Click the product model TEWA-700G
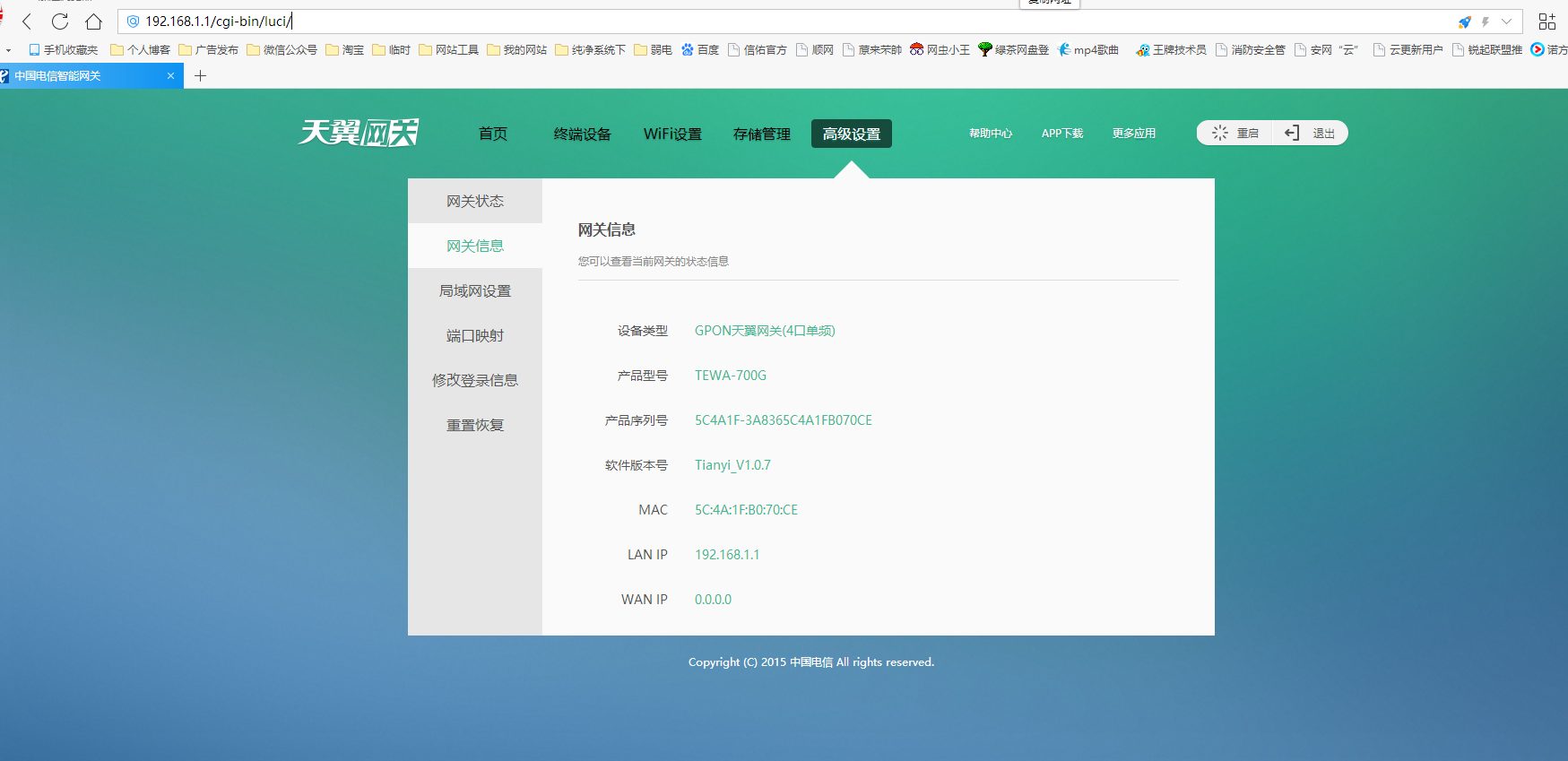This screenshot has width=1568, height=761. [731, 376]
